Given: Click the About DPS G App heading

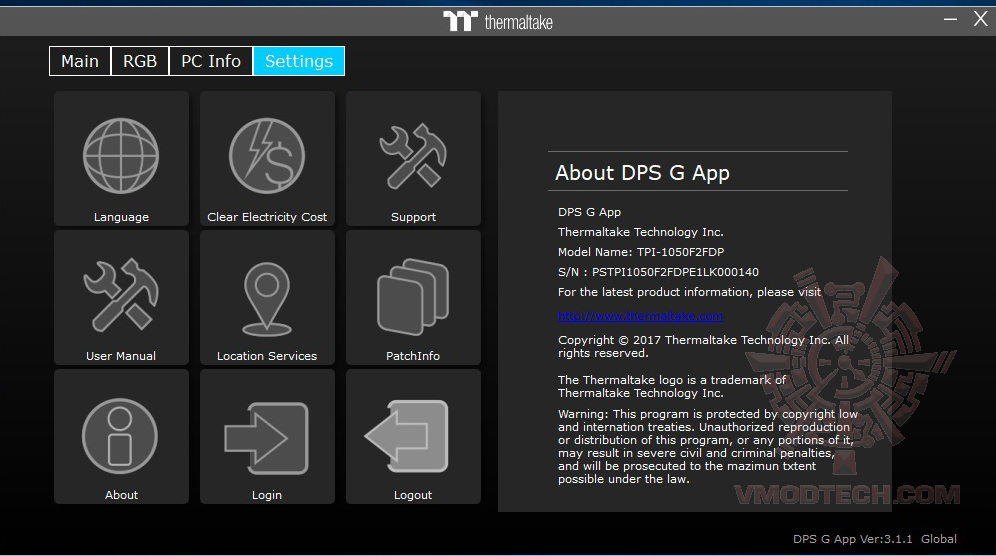Looking at the screenshot, I should coord(642,173).
